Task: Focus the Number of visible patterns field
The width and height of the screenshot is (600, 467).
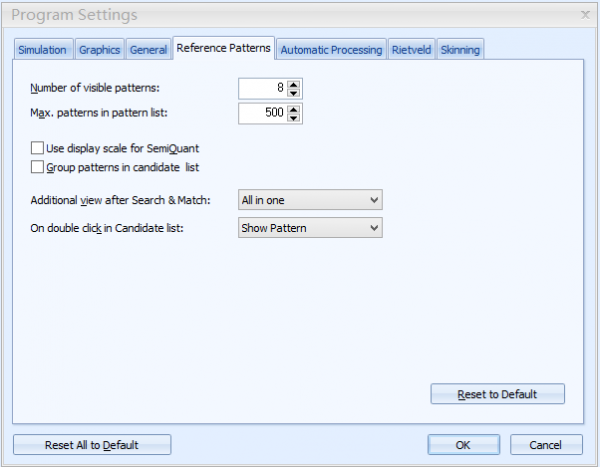Action: 262,88
